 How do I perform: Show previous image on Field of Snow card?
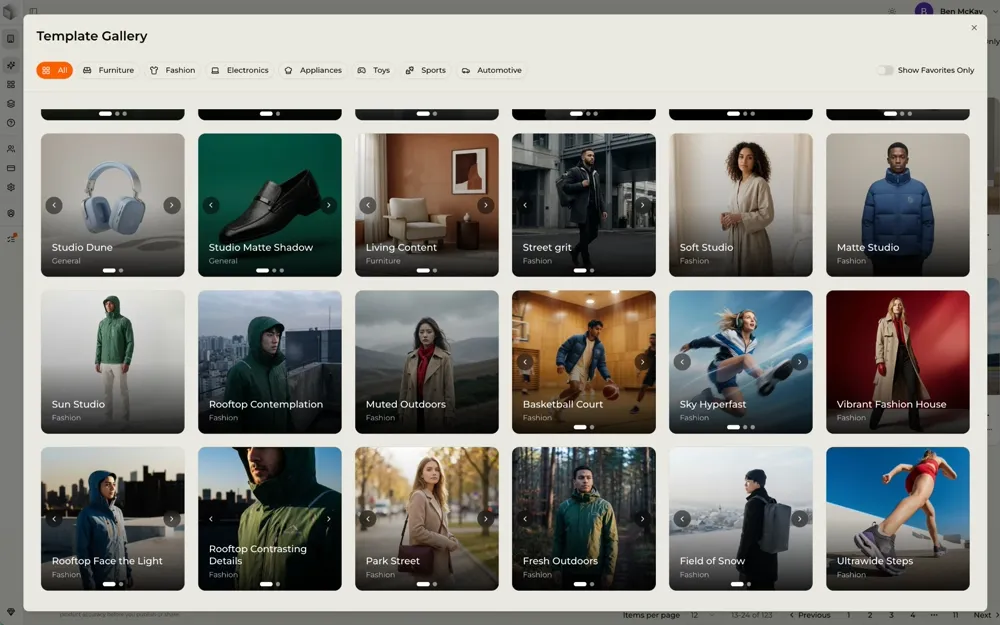[x=682, y=519]
